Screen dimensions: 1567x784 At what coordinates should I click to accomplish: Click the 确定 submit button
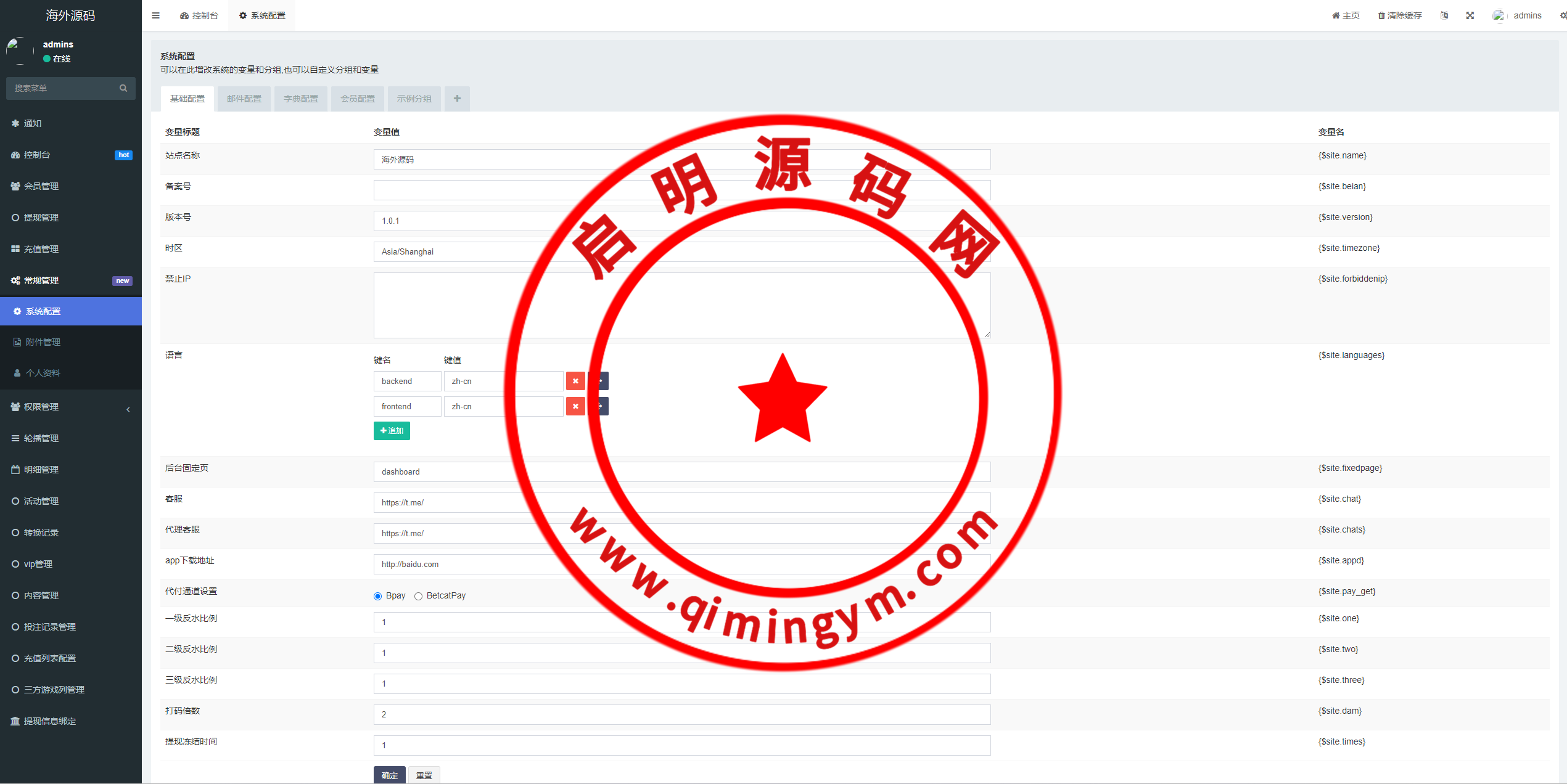[x=389, y=775]
